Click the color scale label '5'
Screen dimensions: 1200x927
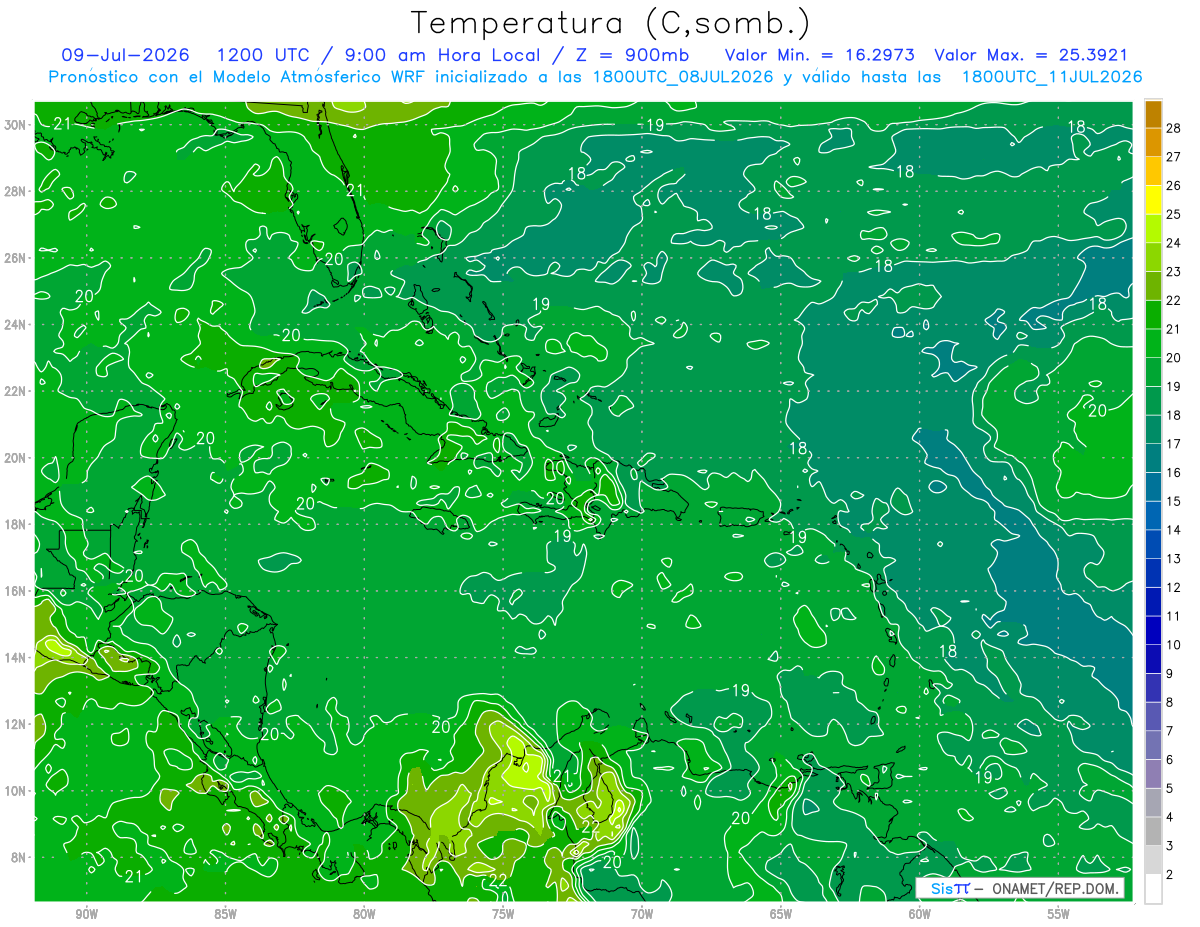point(1169,789)
